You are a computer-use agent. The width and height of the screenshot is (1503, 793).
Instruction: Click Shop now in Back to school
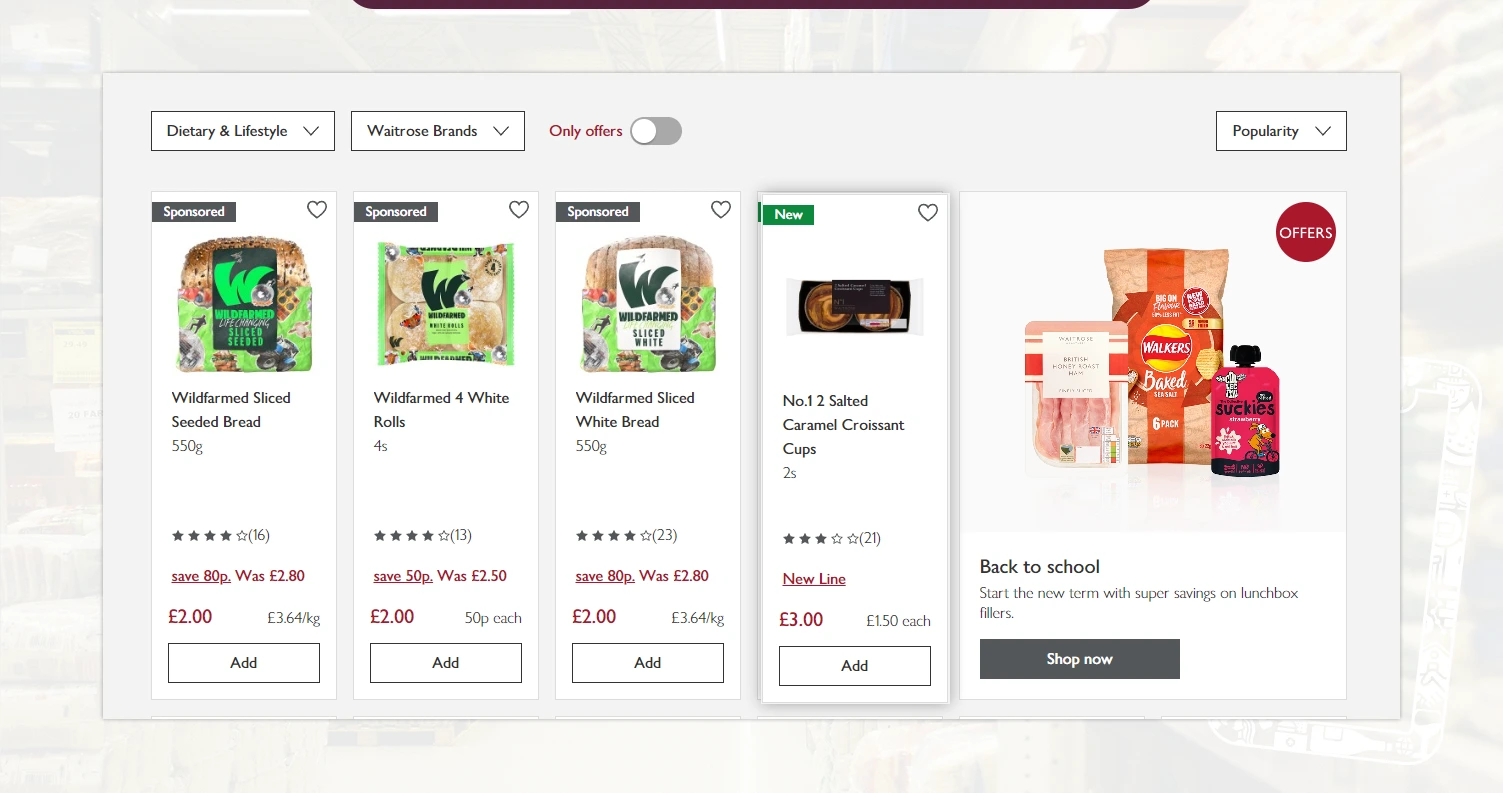[x=1080, y=659]
